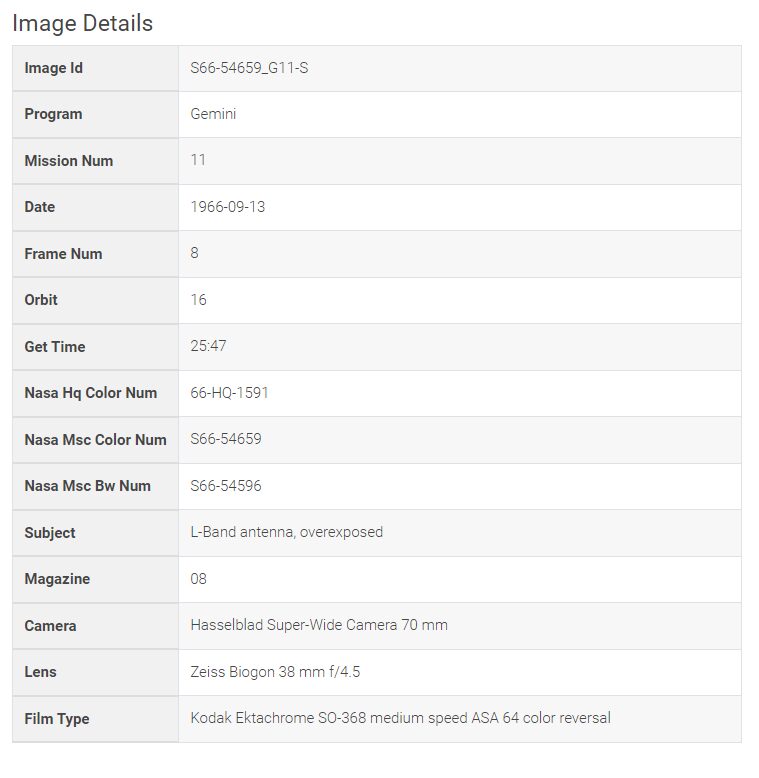
Task: Click the Orbit value 16
Action: [198, 300]
